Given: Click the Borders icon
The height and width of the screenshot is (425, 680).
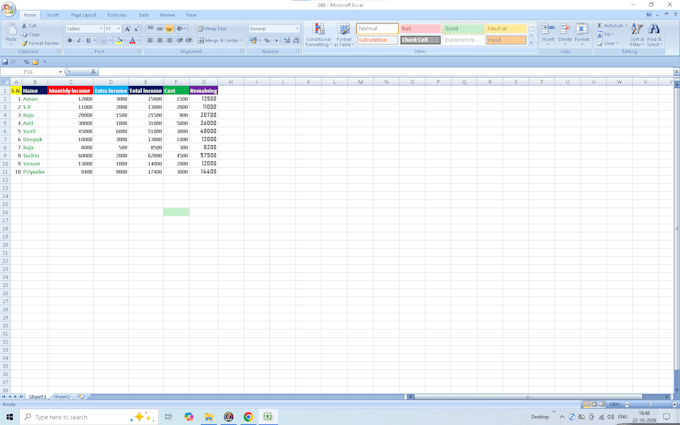Looking at the screenshot, I should [x=104, y=40].
